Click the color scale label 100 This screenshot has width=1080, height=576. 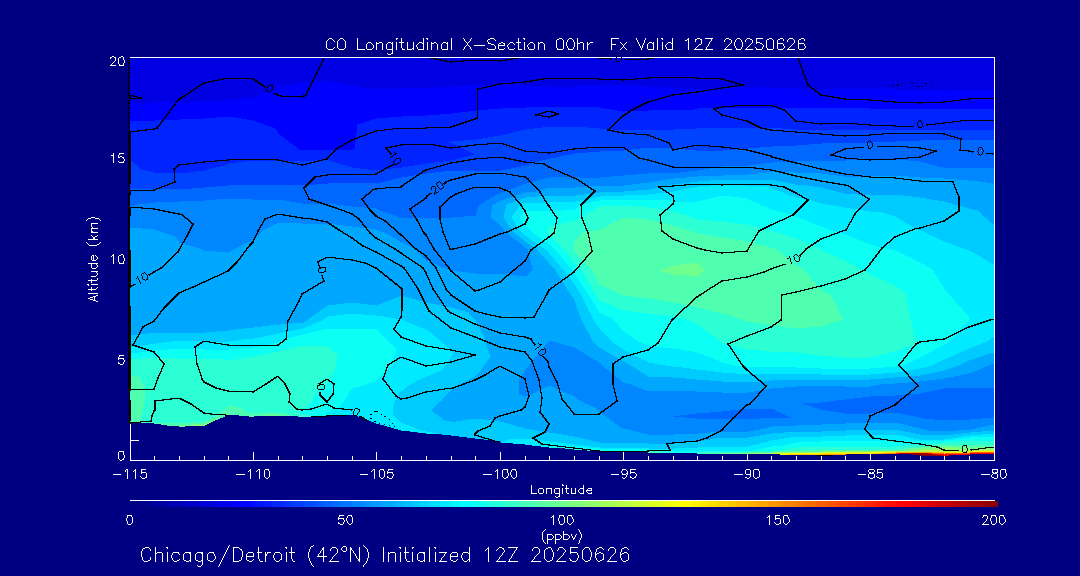click(563, 520)
